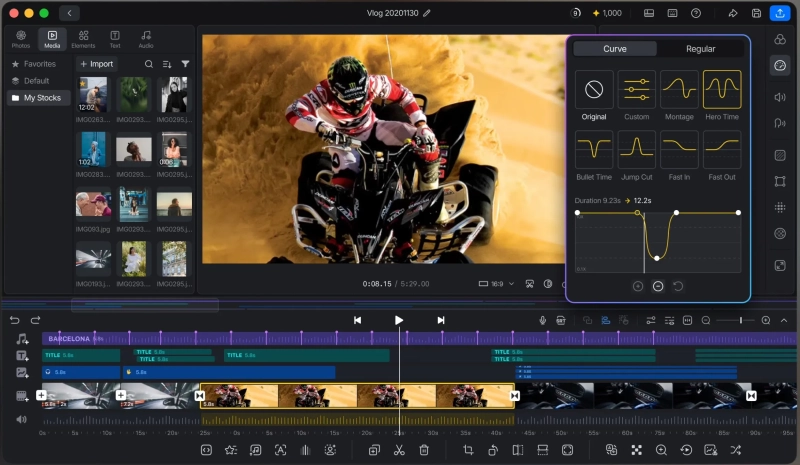Select the Hero Time speed curve preset
Viewport: 800px width, 465px height.
(x=721, y=89)
